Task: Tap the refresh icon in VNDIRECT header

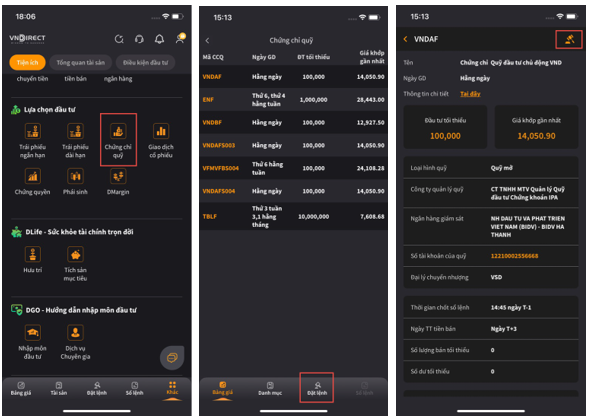Action: pyautogui.click(x=119, y=39)
